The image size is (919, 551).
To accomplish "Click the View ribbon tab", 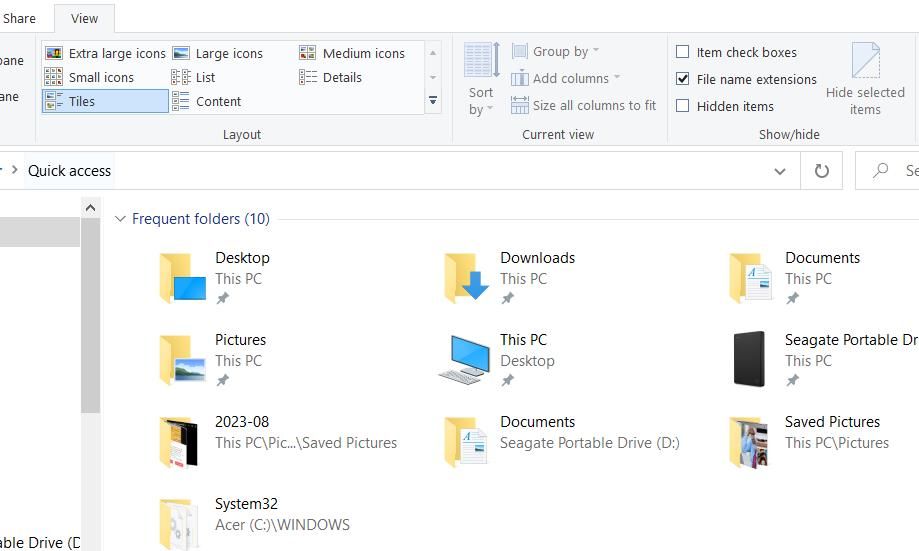I will click(x=84, y=18).
